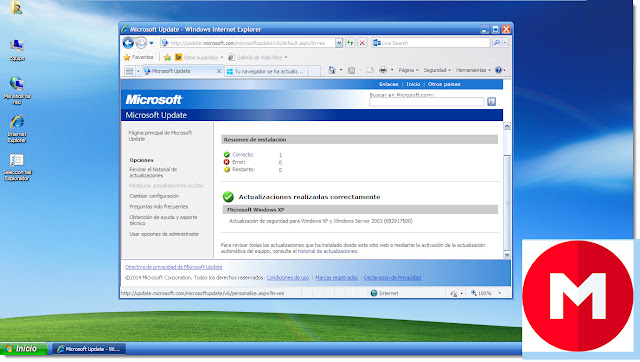Click the Quick Tabs grid icon

pyautogui.click(x=130, y=71)
